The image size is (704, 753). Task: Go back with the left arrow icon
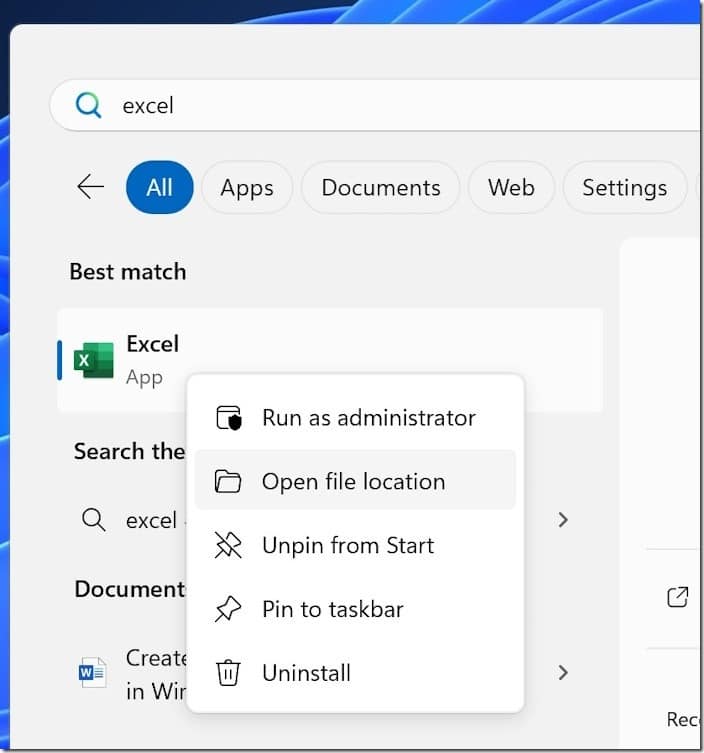click(x=90, y=187)
